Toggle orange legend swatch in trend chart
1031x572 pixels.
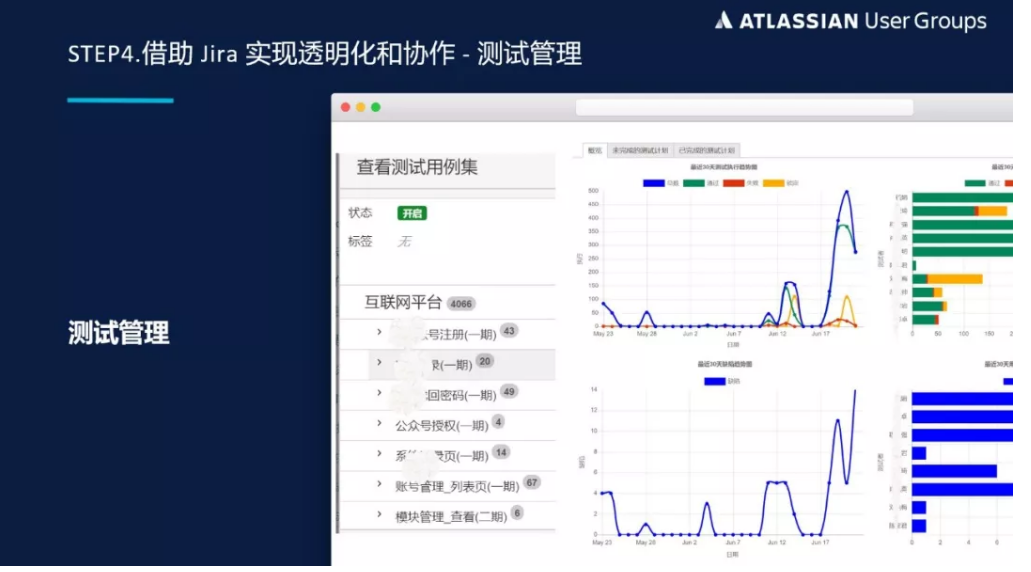click(x=773, y=183)
